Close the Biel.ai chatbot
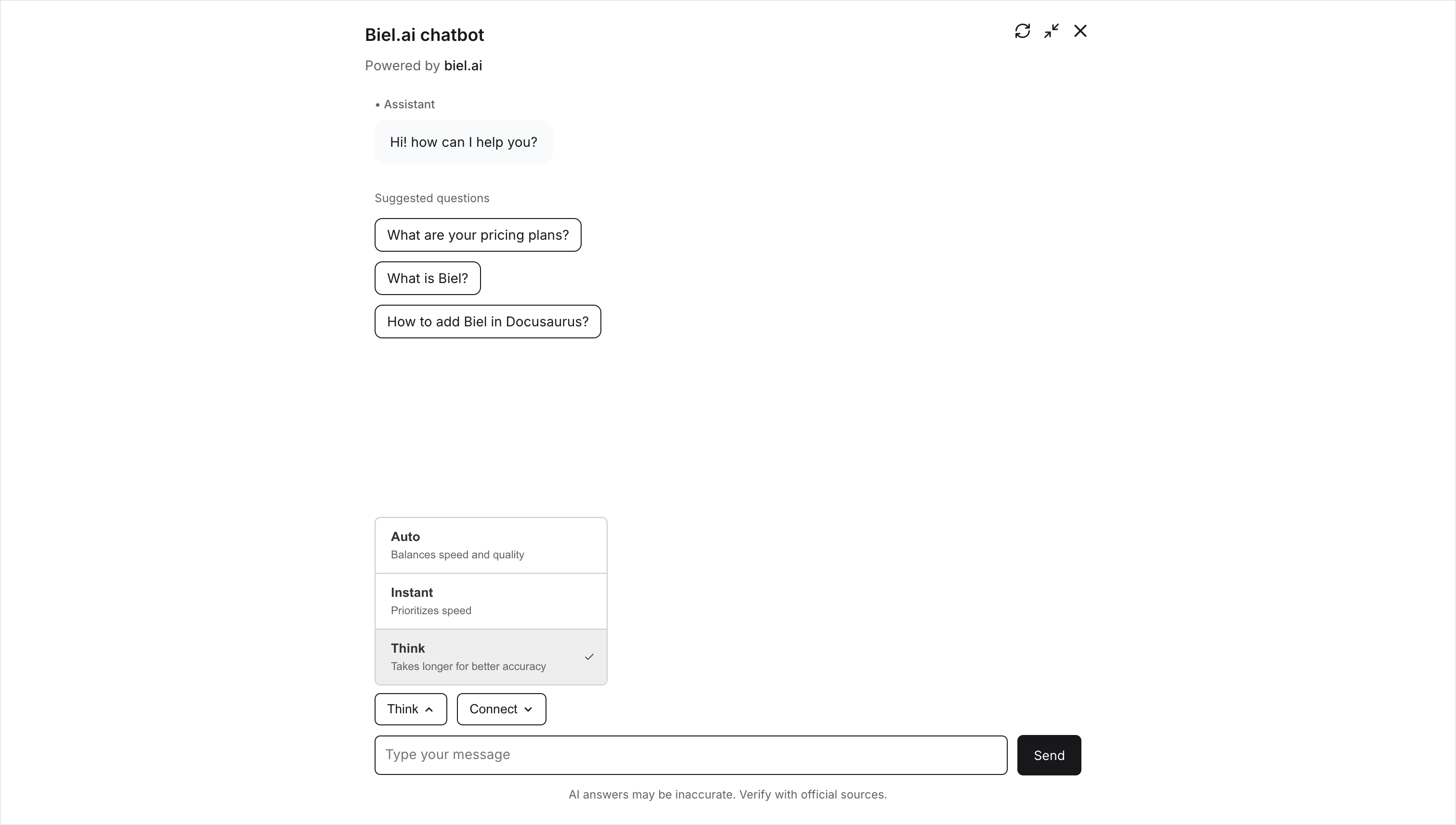 [x=1079, y=31]
